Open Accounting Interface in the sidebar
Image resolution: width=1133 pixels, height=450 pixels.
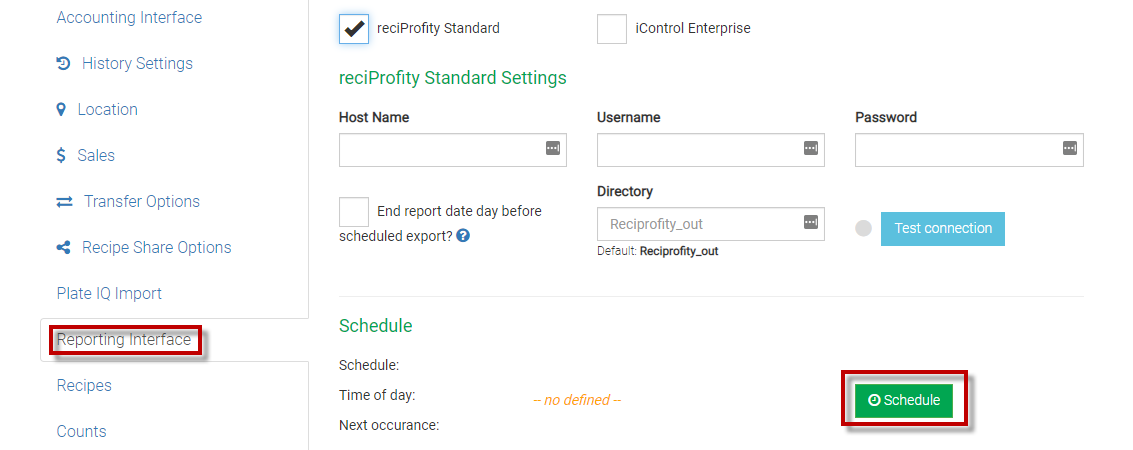[x=129, y=17]
